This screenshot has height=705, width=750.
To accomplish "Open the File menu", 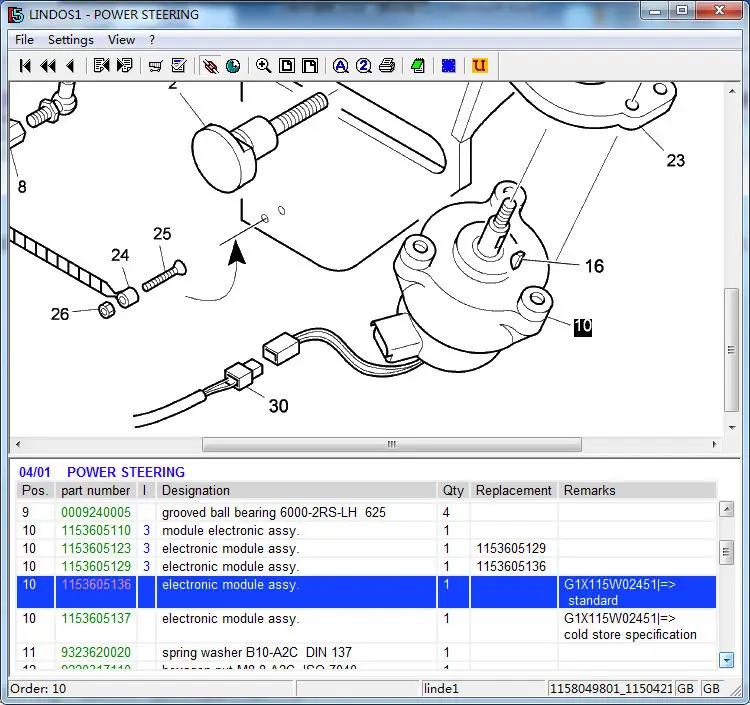I will click(24, 40).
